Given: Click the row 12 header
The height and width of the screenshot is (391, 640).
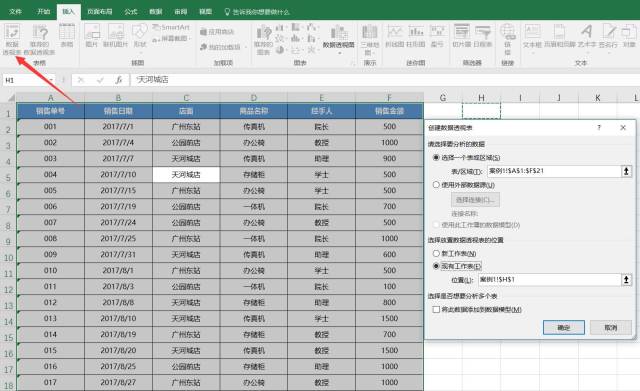Looking at the screenshot, I should point(9,290).
